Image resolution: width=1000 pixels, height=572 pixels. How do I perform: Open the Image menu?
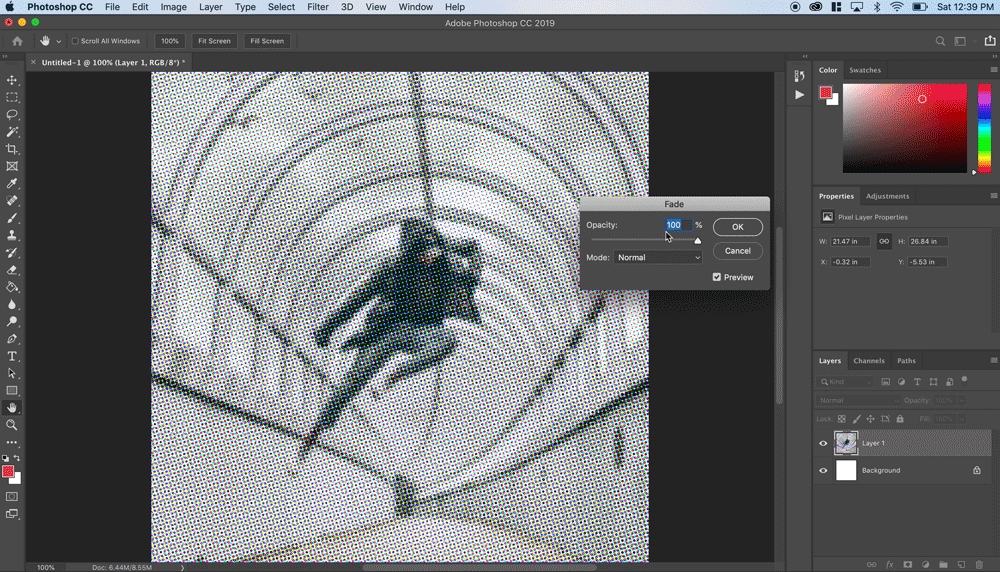point(173,7)
